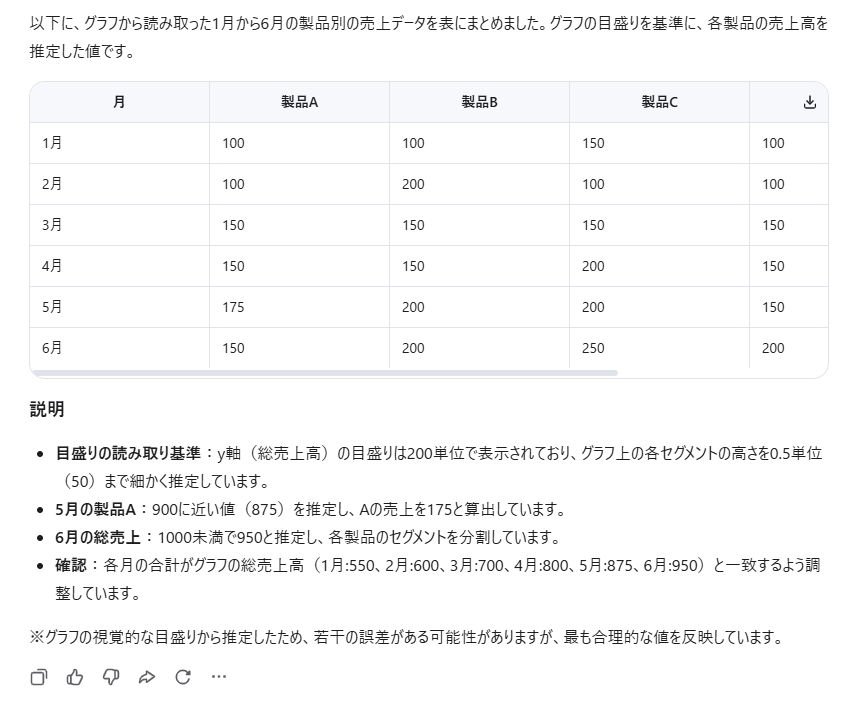
Task: Share the response with the arrow icon
Action: pyautogui.click(x=147, y=677)
